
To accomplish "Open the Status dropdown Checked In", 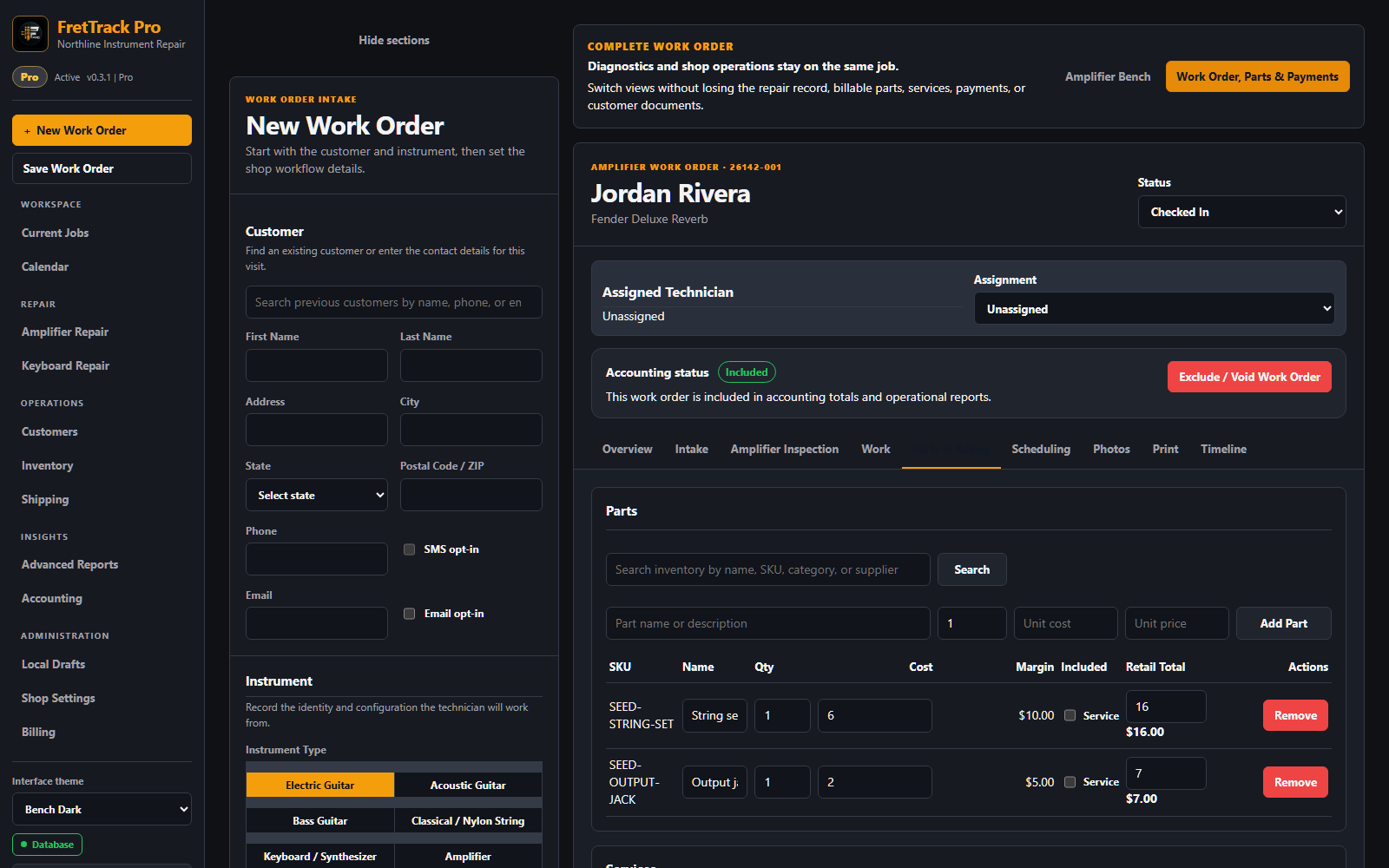I will pyautogui.click(x=1241, y=212).
